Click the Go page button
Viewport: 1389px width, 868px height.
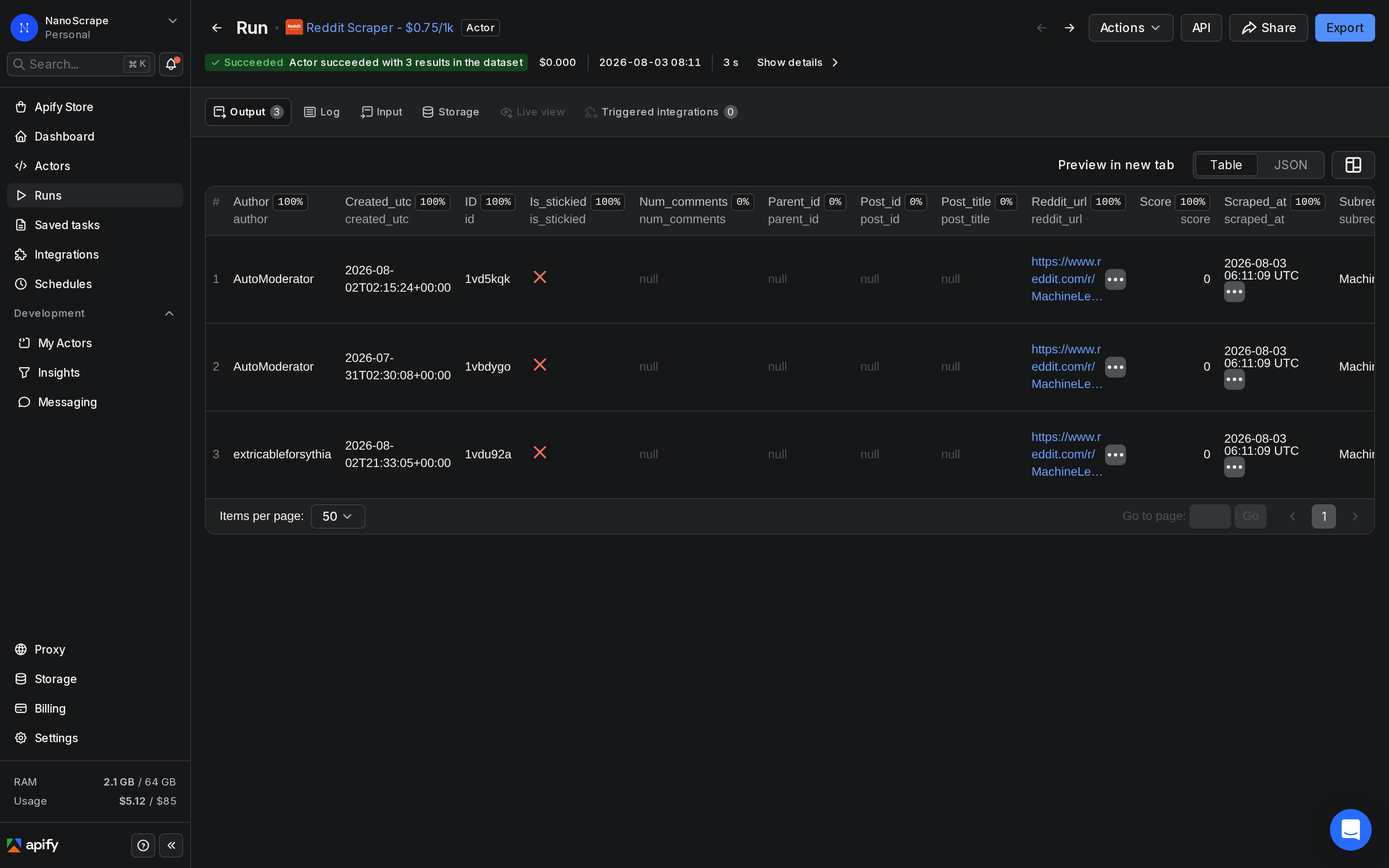pos(1250,516)
